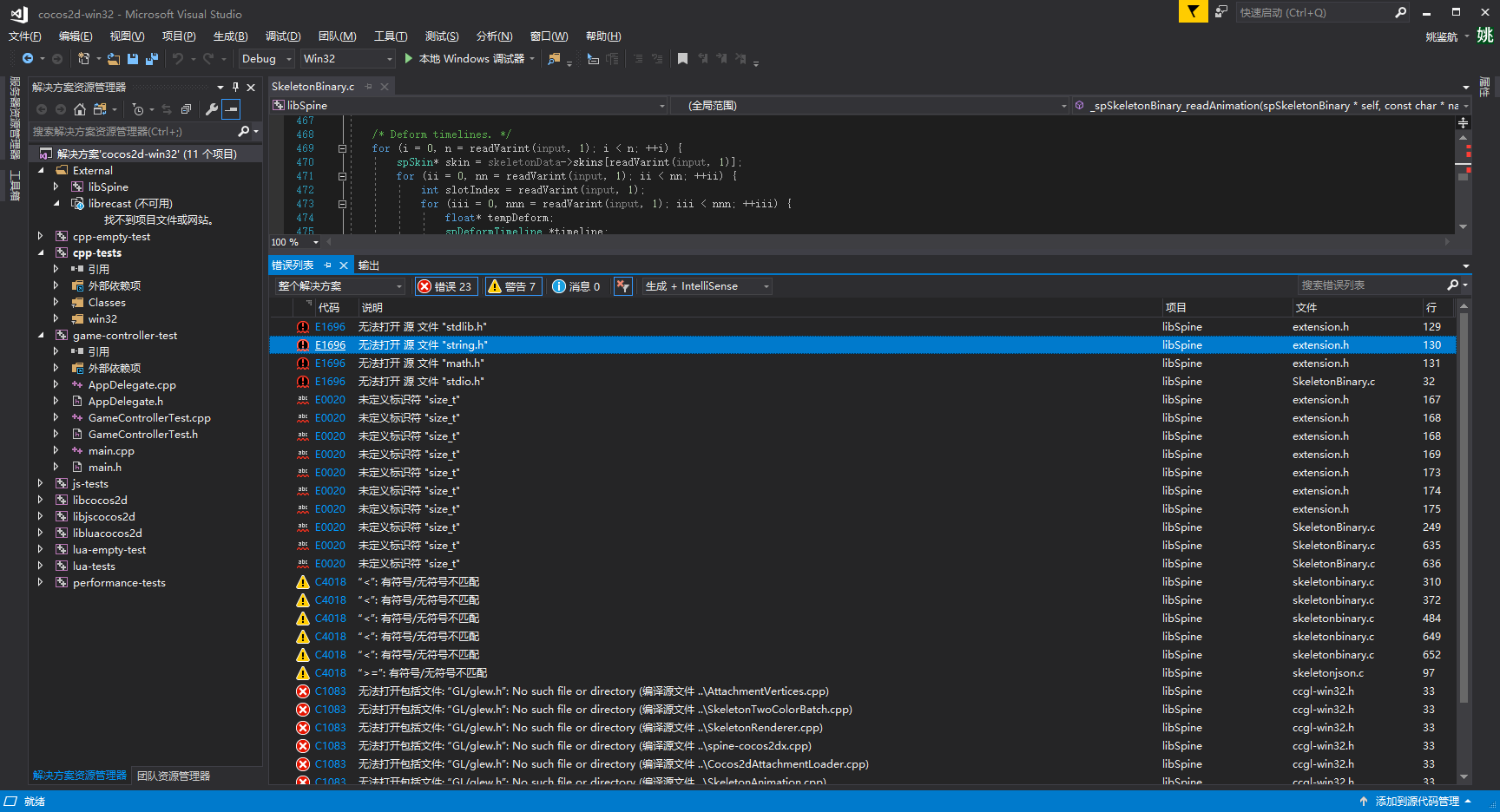The width and height of the screenshot is (1500, 812).
Task: Open the 调试(D) menu
Action: click(283, 36)
